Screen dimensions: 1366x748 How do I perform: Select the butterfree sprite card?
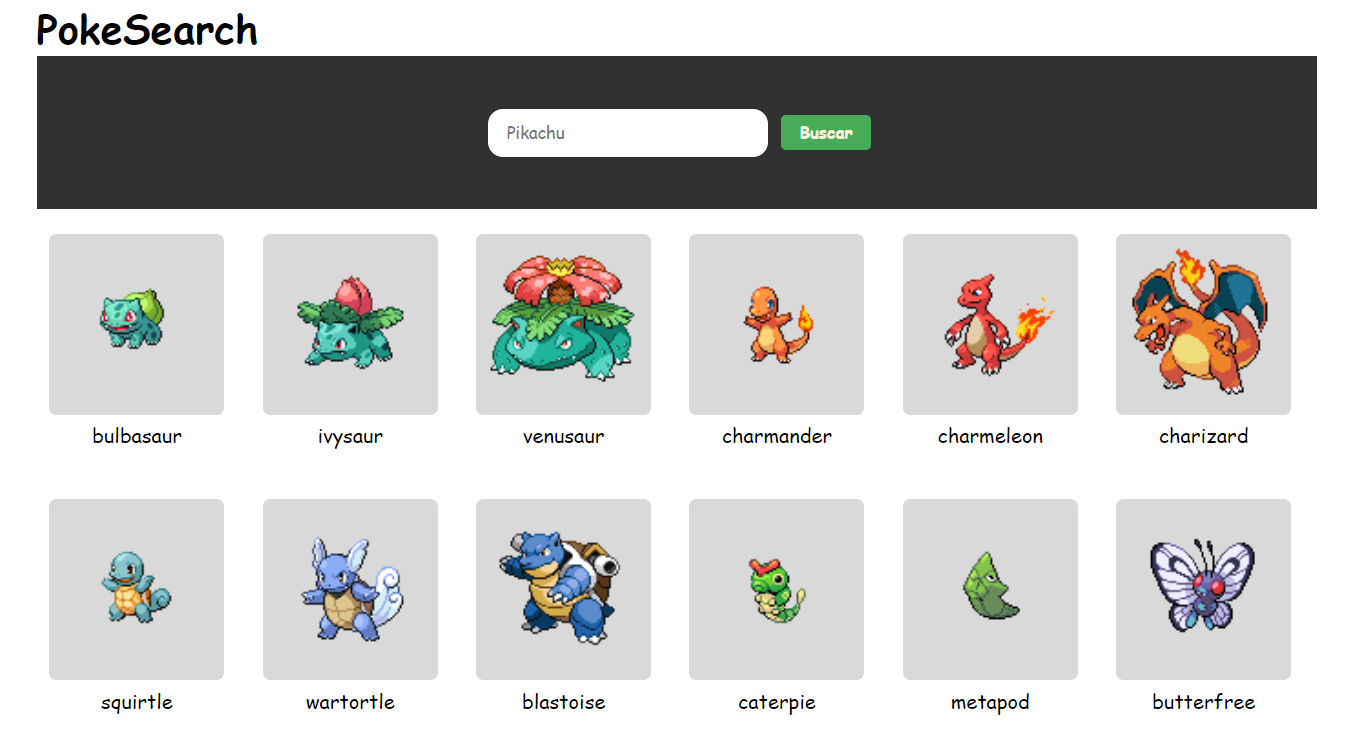(x=1203, y=589)
